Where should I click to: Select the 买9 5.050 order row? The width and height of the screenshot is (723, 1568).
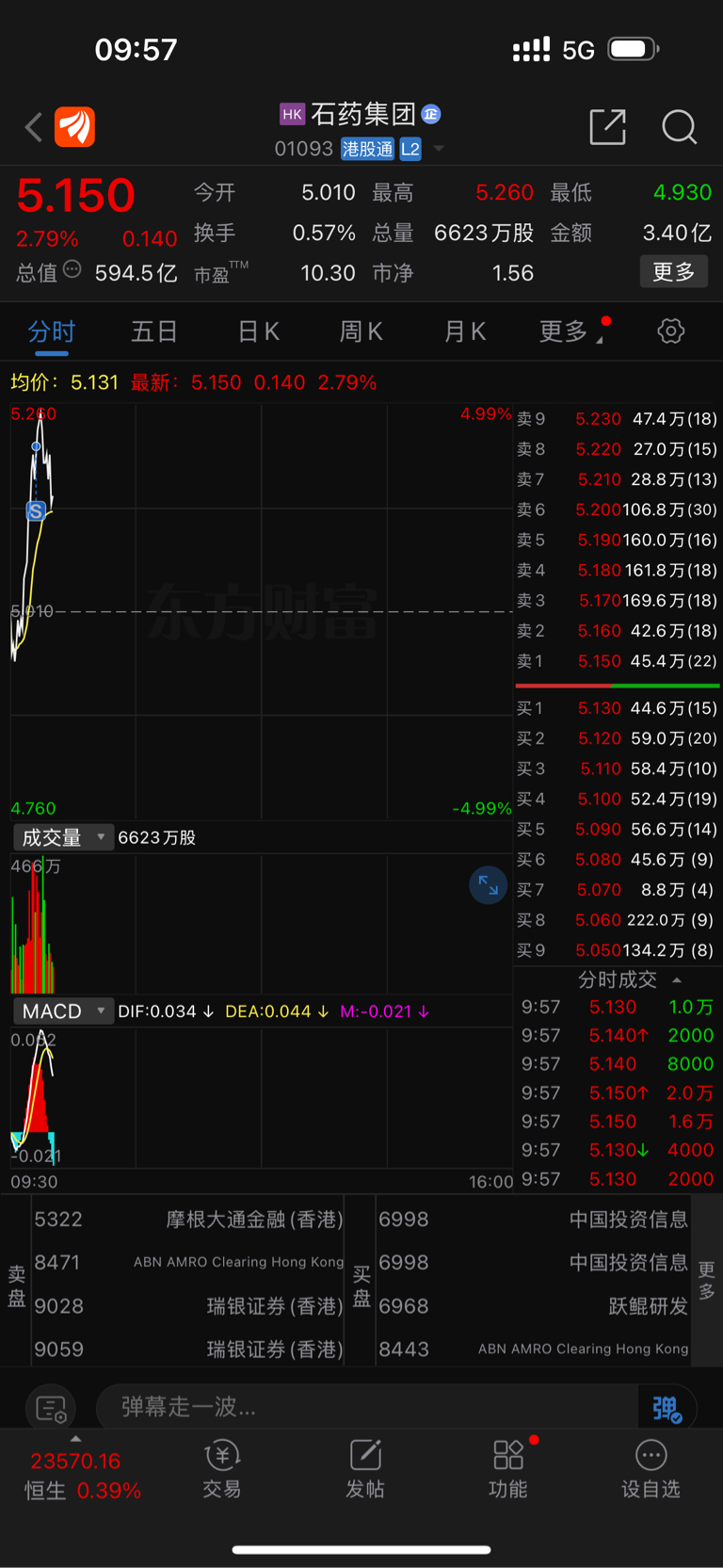tap(618, 950)
